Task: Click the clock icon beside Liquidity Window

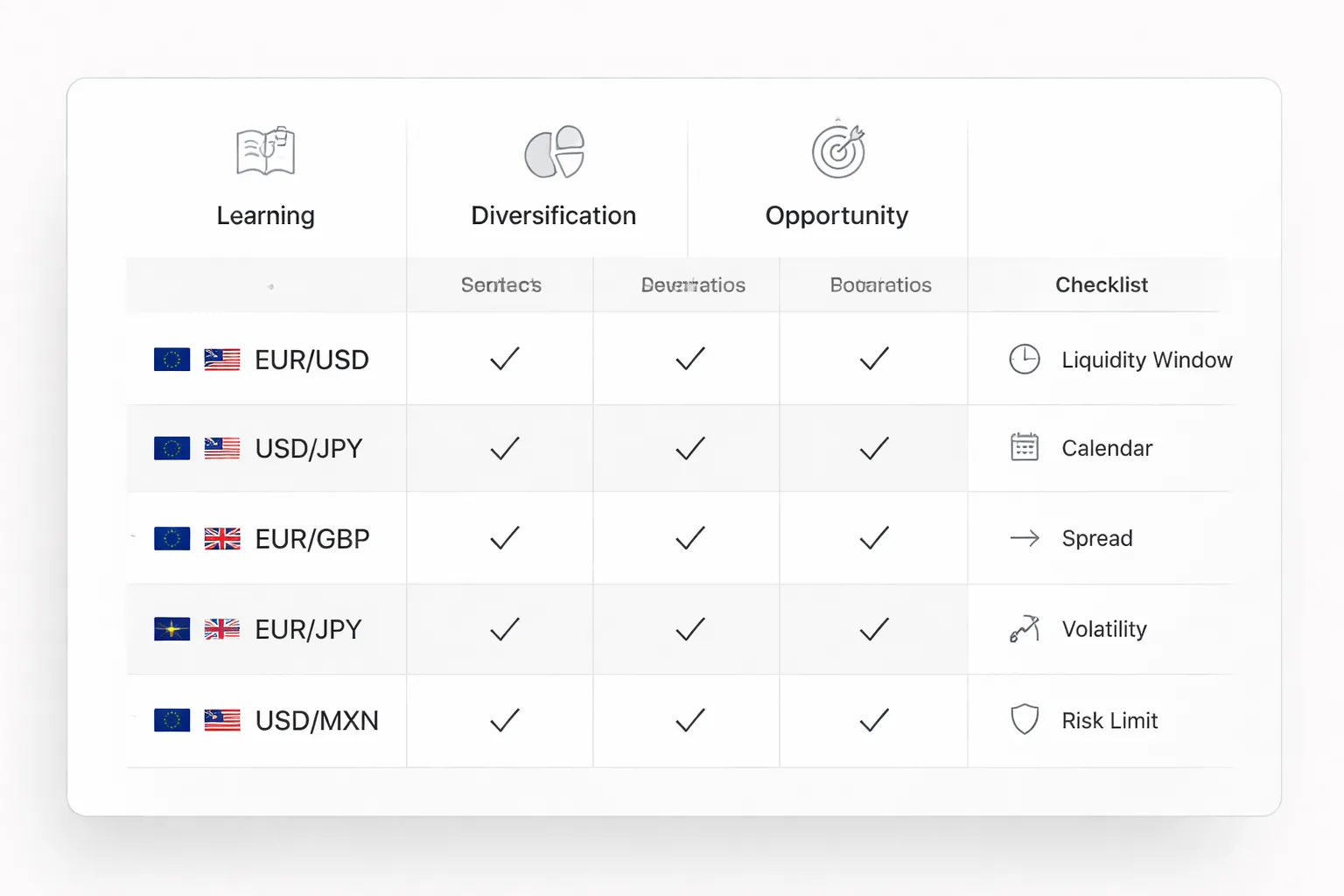Action: coord(1025,359)
